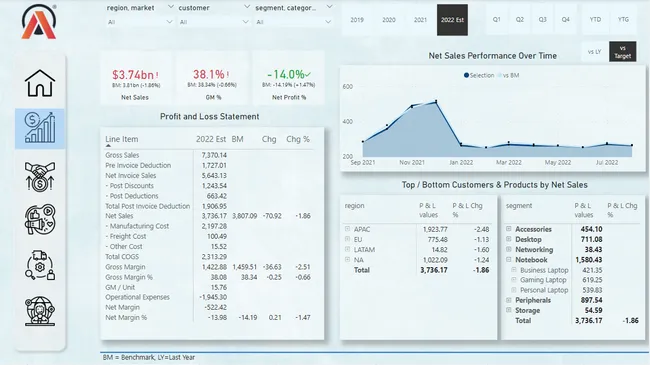Select the Pre Invoice Deduction line item

pos(138,165)
